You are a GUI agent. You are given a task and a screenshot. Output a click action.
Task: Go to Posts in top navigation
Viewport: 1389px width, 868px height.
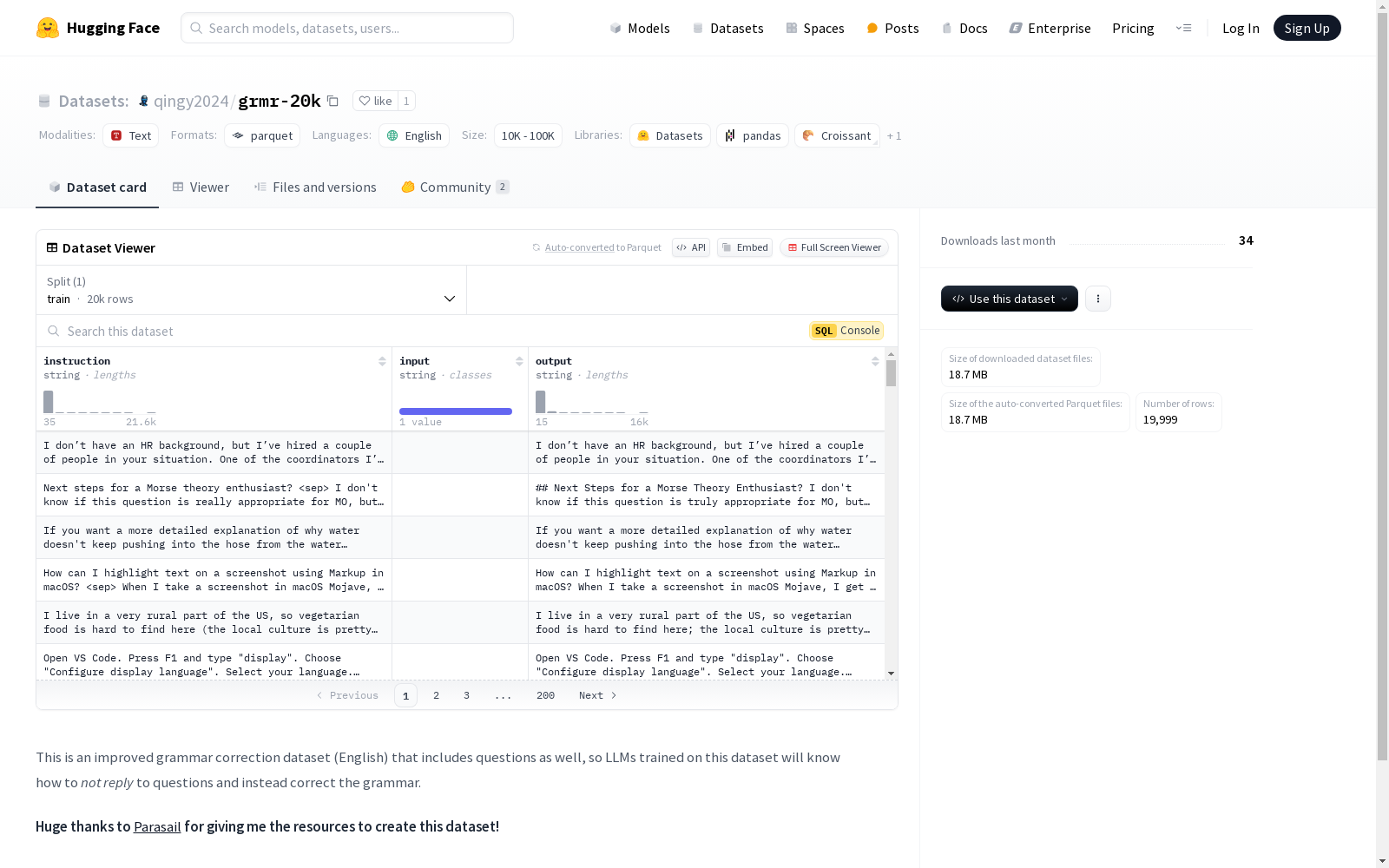[x=892, y=28]
